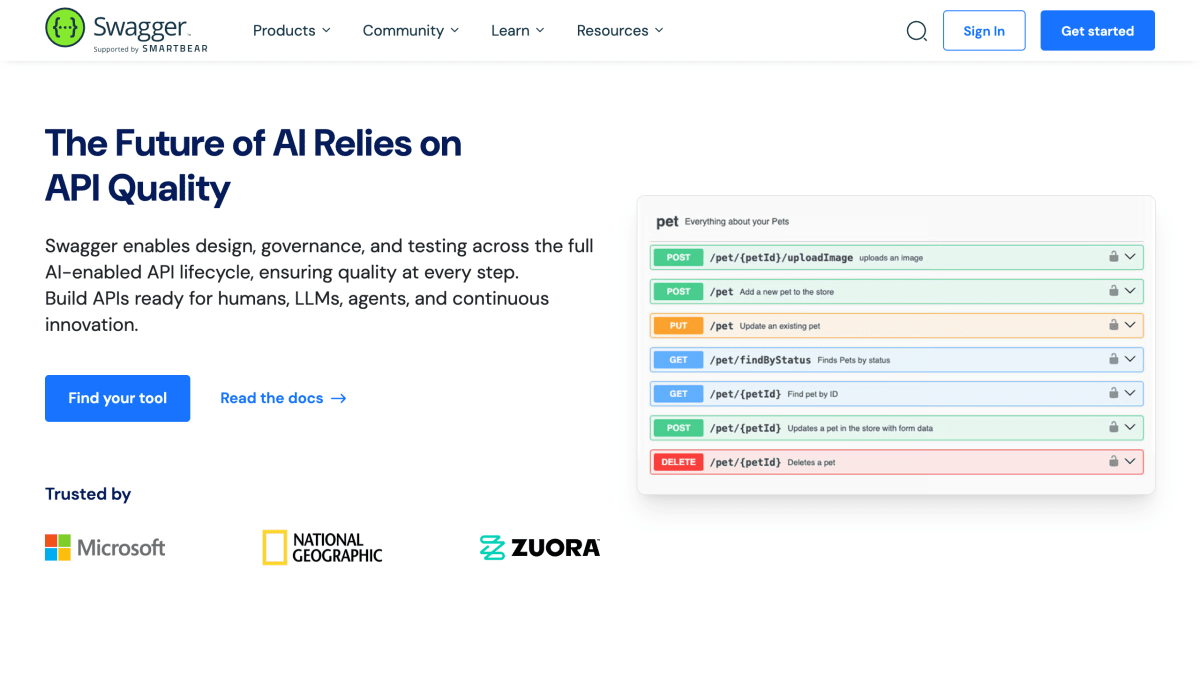This screenshot has width=1200, height=675.
Task: Open the Products menu
Action: pyautogui.click(x=291, y=31)
